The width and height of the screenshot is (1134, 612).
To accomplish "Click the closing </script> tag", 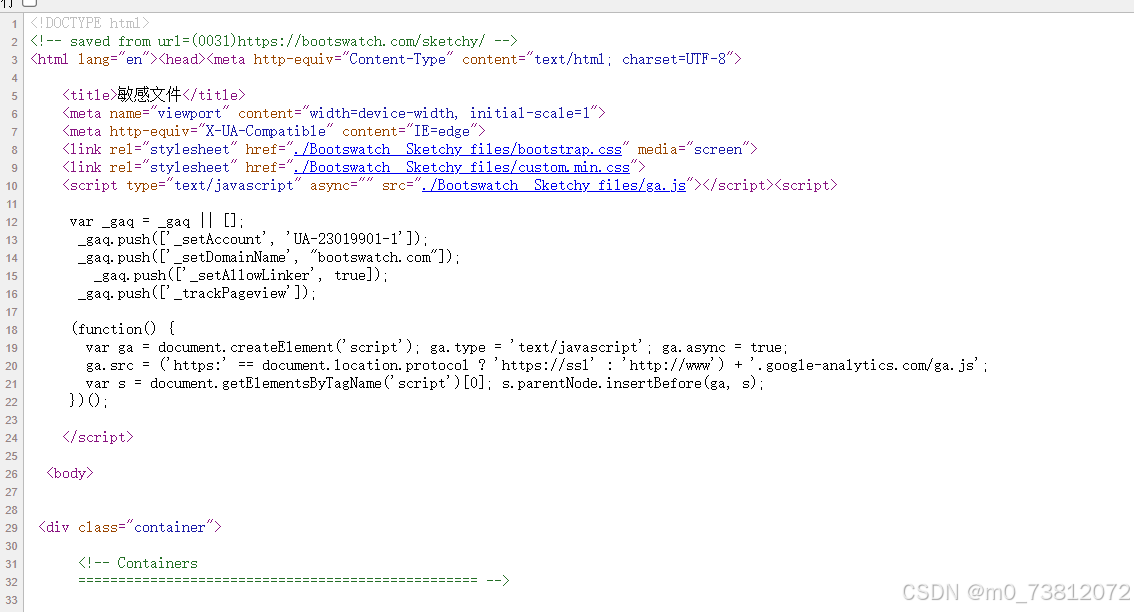I will (x=98, y=437).
